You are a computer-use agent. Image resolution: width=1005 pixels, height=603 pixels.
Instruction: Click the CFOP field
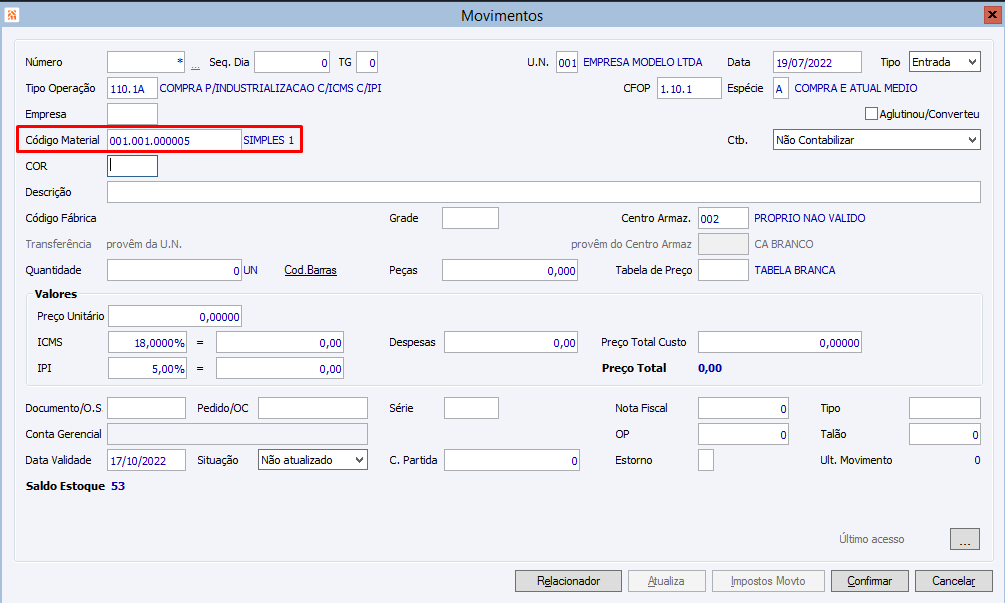tap(689, 88)
